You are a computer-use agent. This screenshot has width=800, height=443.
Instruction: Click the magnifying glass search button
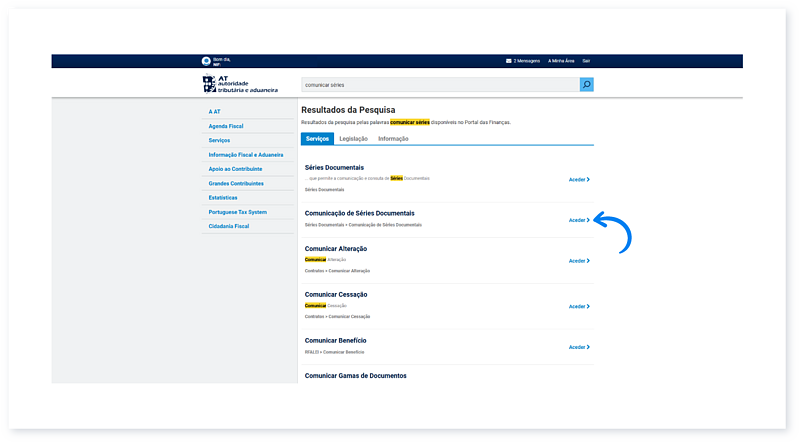tap(586, 85)
